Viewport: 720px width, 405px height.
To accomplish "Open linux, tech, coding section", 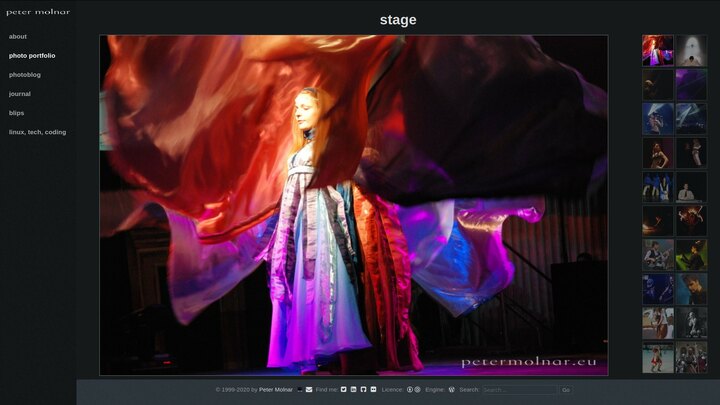I will (x=37, y=132).
